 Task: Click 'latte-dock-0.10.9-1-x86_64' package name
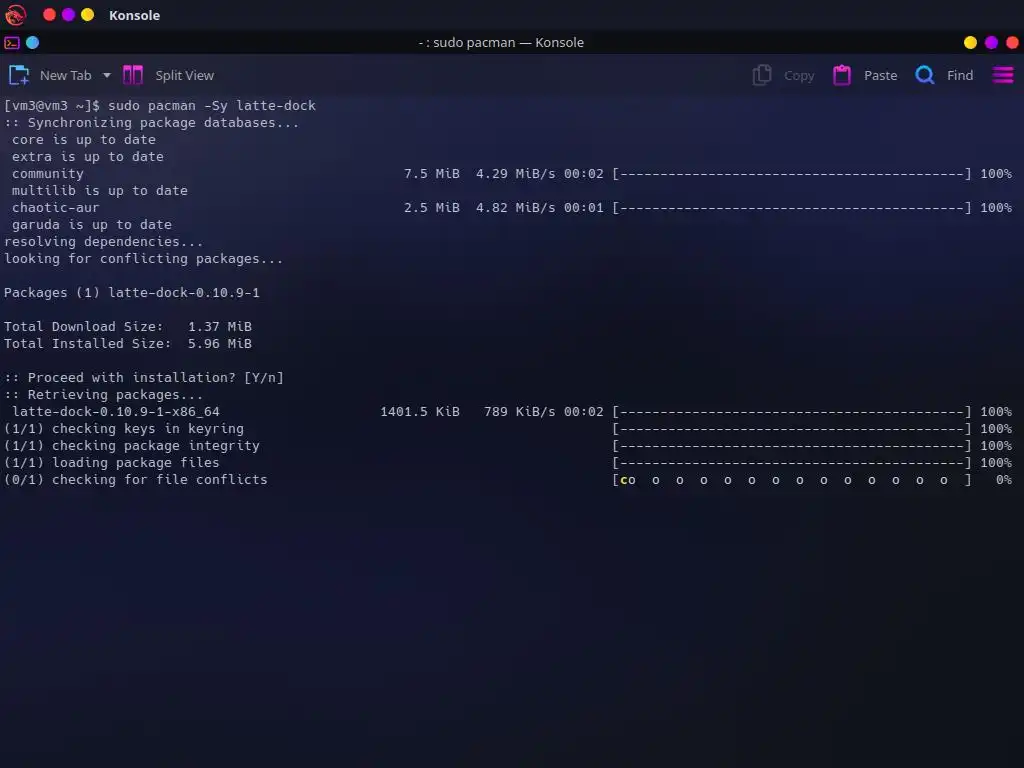point(116,411)
